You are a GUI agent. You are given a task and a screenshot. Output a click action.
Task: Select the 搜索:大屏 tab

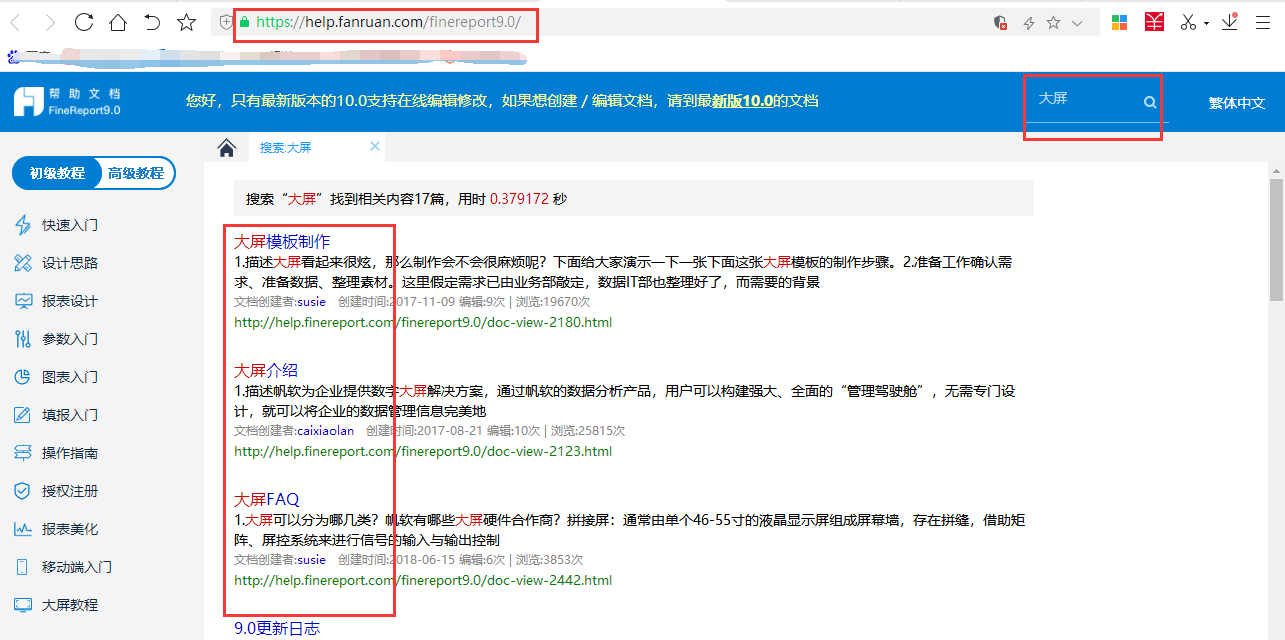[x=286, y=147]
